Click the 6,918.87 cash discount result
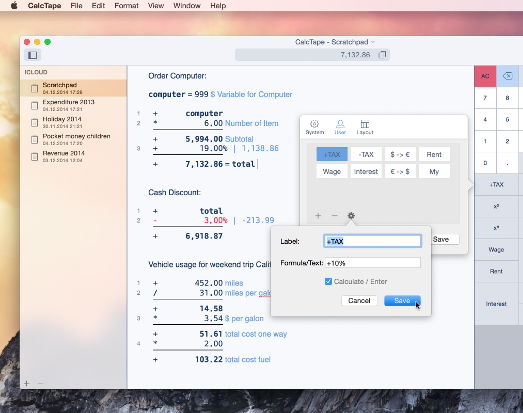Image resolution: width=523 pixels, height=413 pixels. tap(204, 236)
